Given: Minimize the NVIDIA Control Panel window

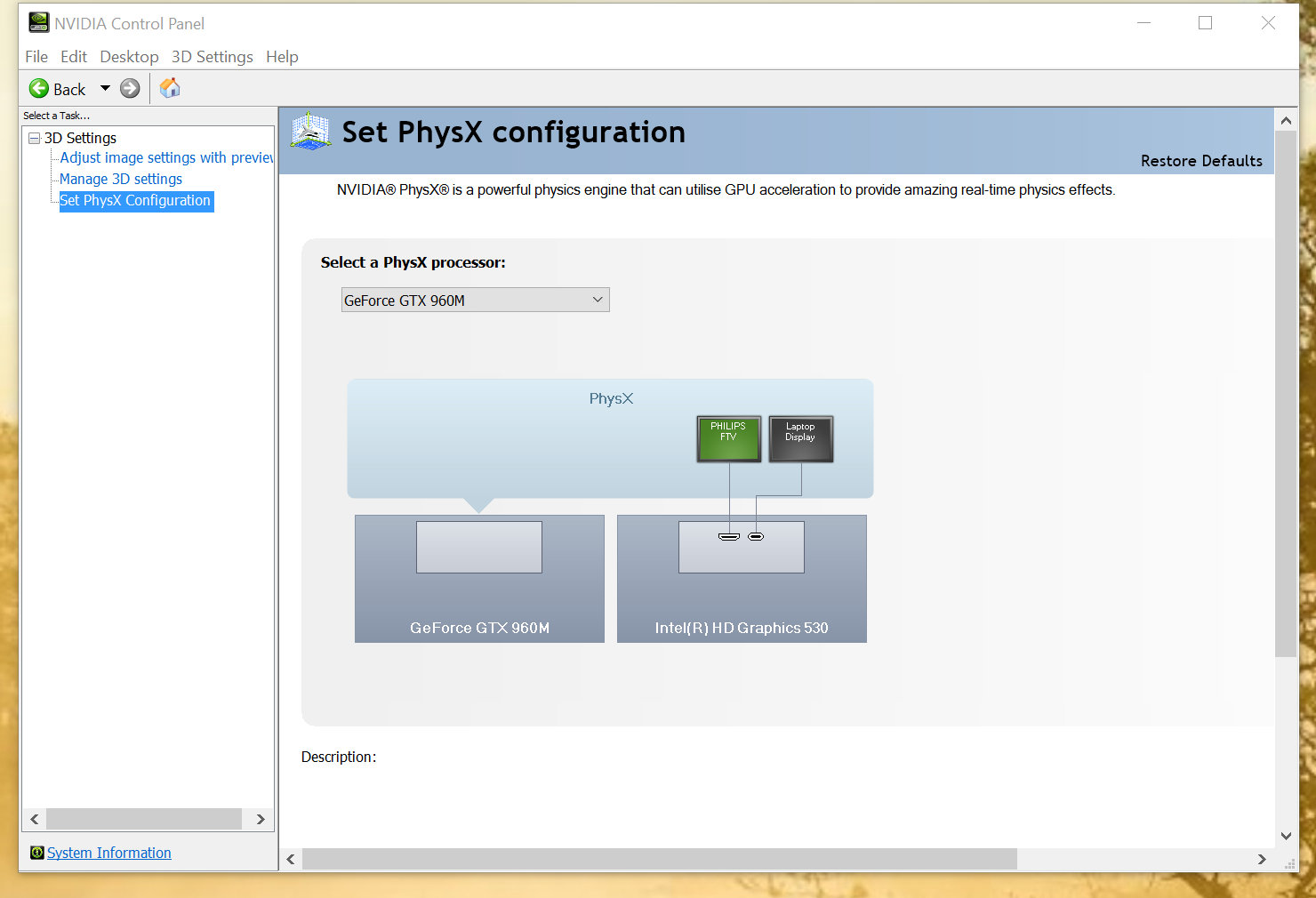Looking at the screenshot, I should point(1143,23).
